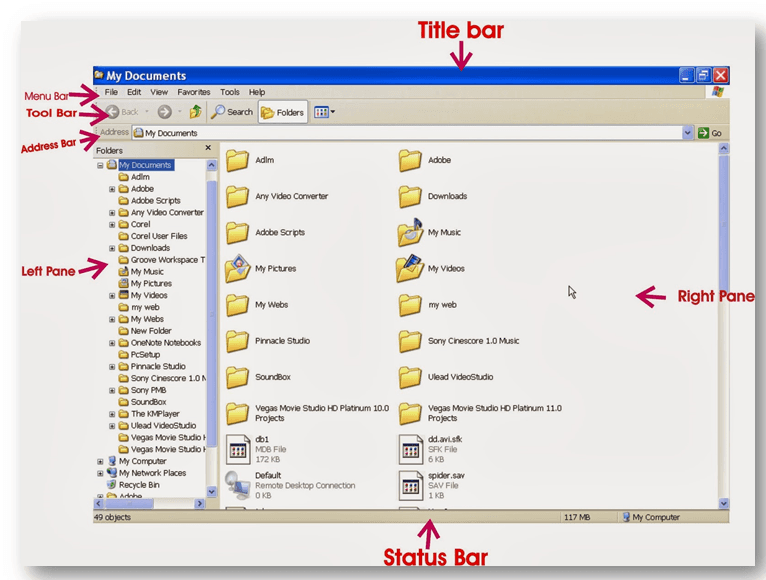Open the Edit menu
Screen dimensions: 766x580
coord(134,92)
